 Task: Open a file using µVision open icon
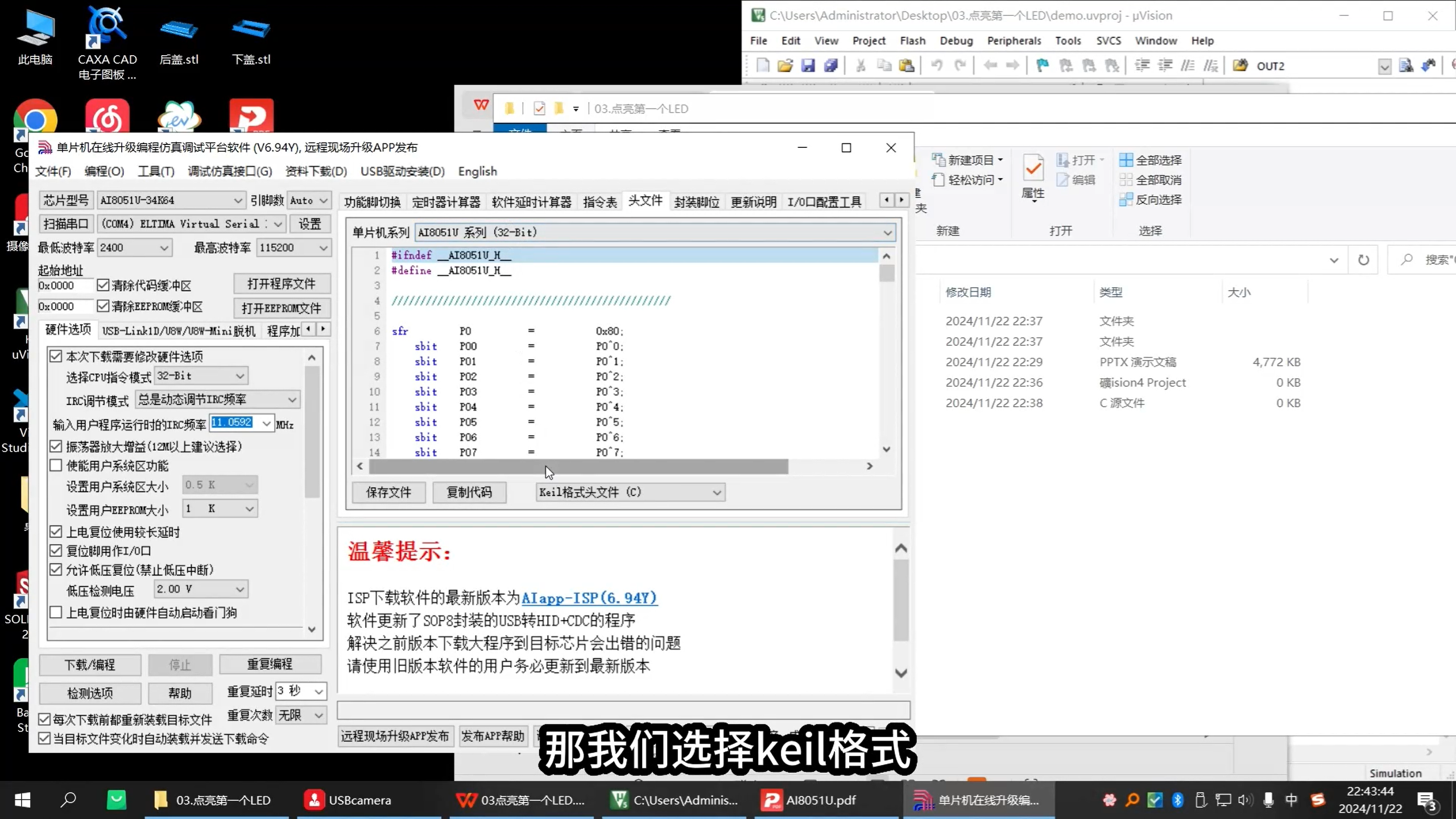[785, 65]
